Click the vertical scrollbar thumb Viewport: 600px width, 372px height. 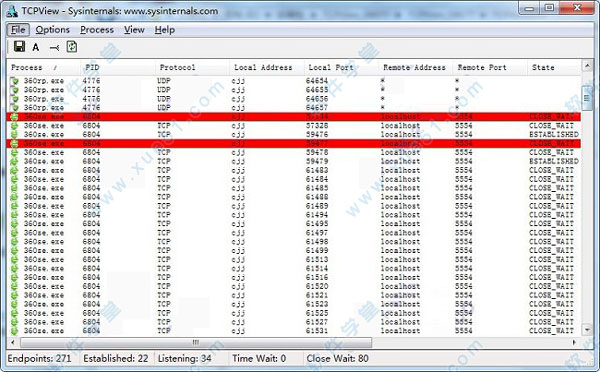coord(587,99)
